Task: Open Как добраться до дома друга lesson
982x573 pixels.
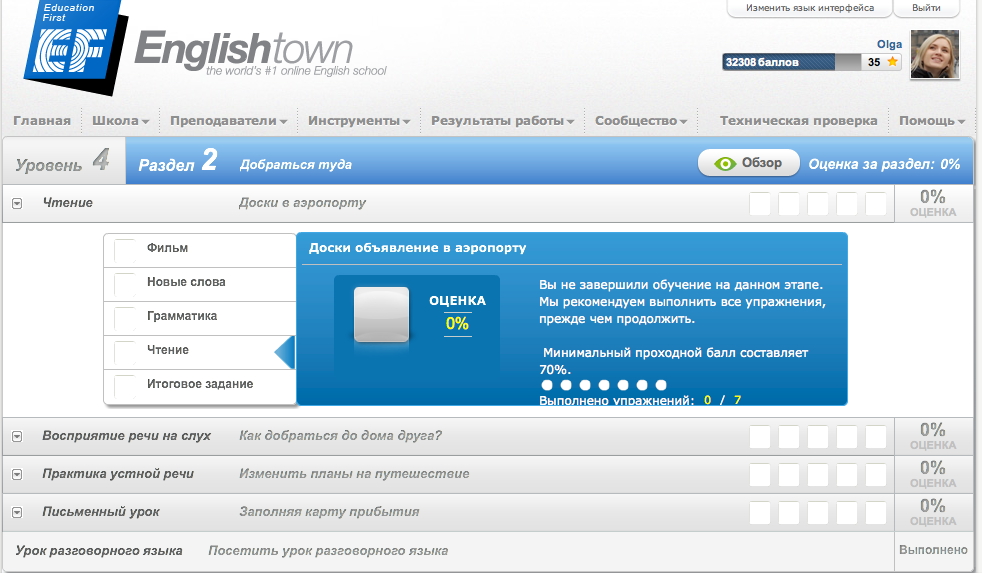Action: [x=340, y=436]
